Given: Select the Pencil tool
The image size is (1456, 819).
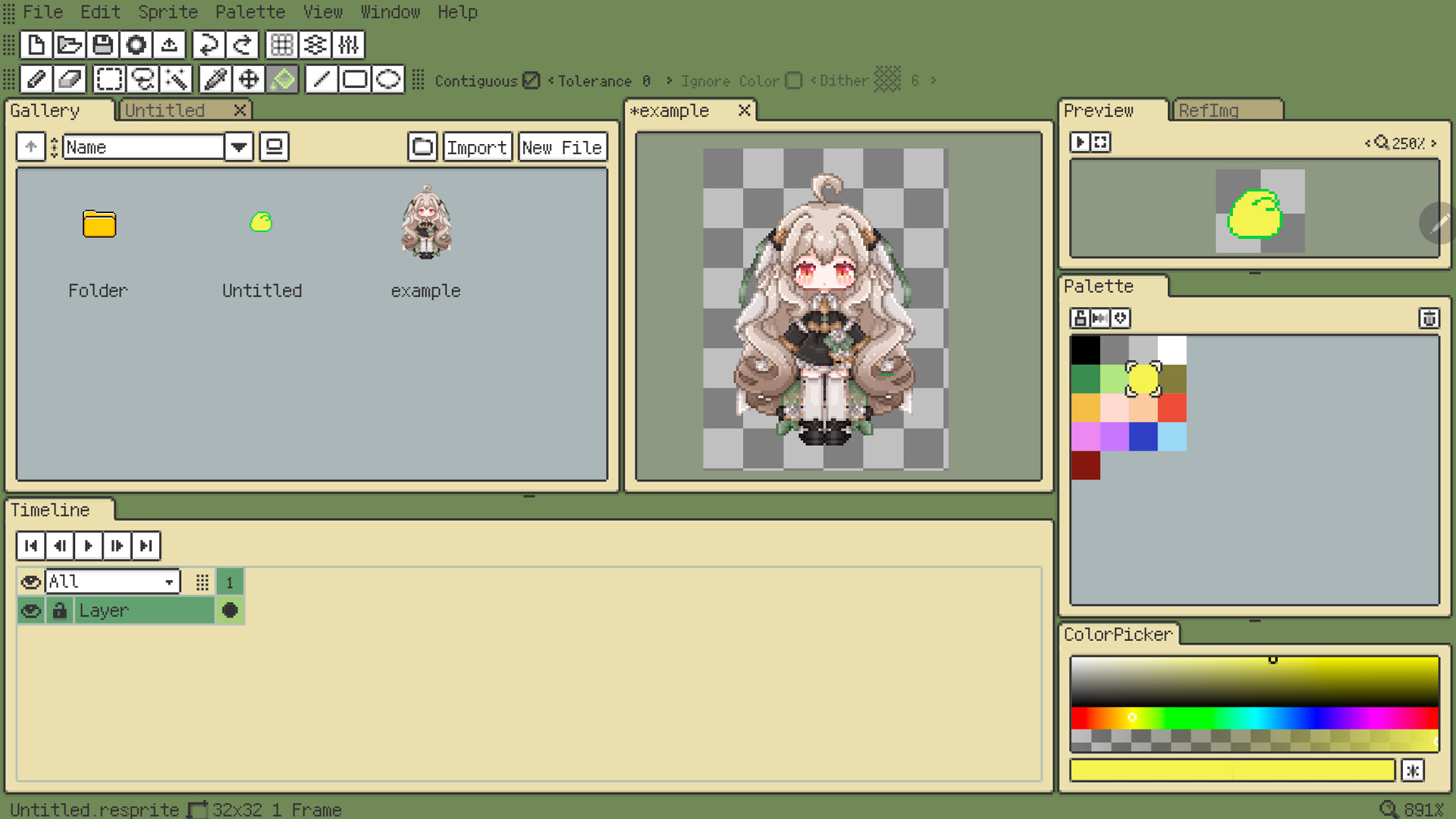Looking at the screenshot, I should (36, 79).
